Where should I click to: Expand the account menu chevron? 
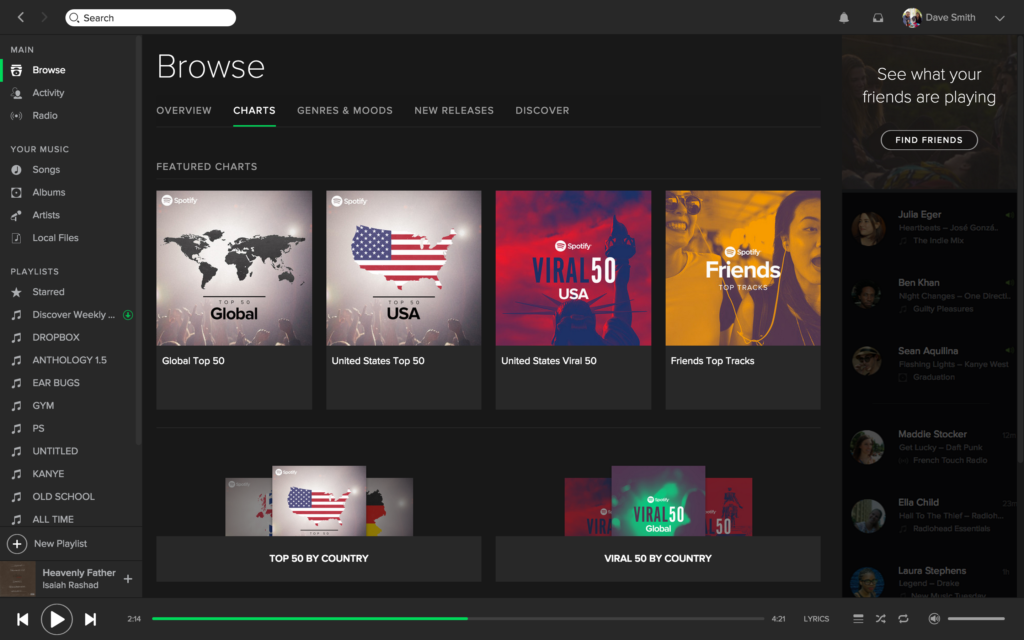pos(999,18)
